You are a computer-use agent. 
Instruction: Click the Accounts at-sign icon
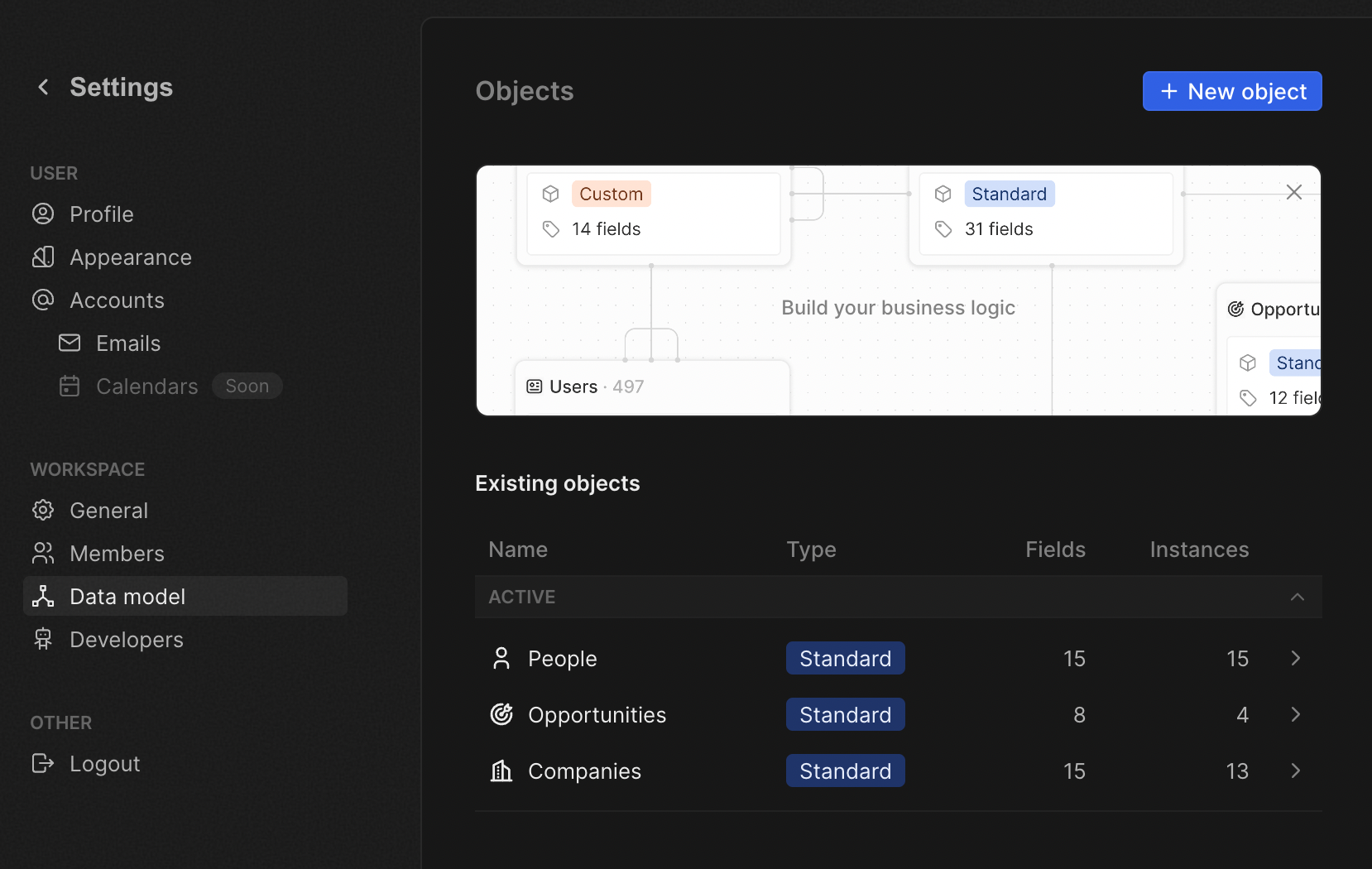(x=43, y=300)
